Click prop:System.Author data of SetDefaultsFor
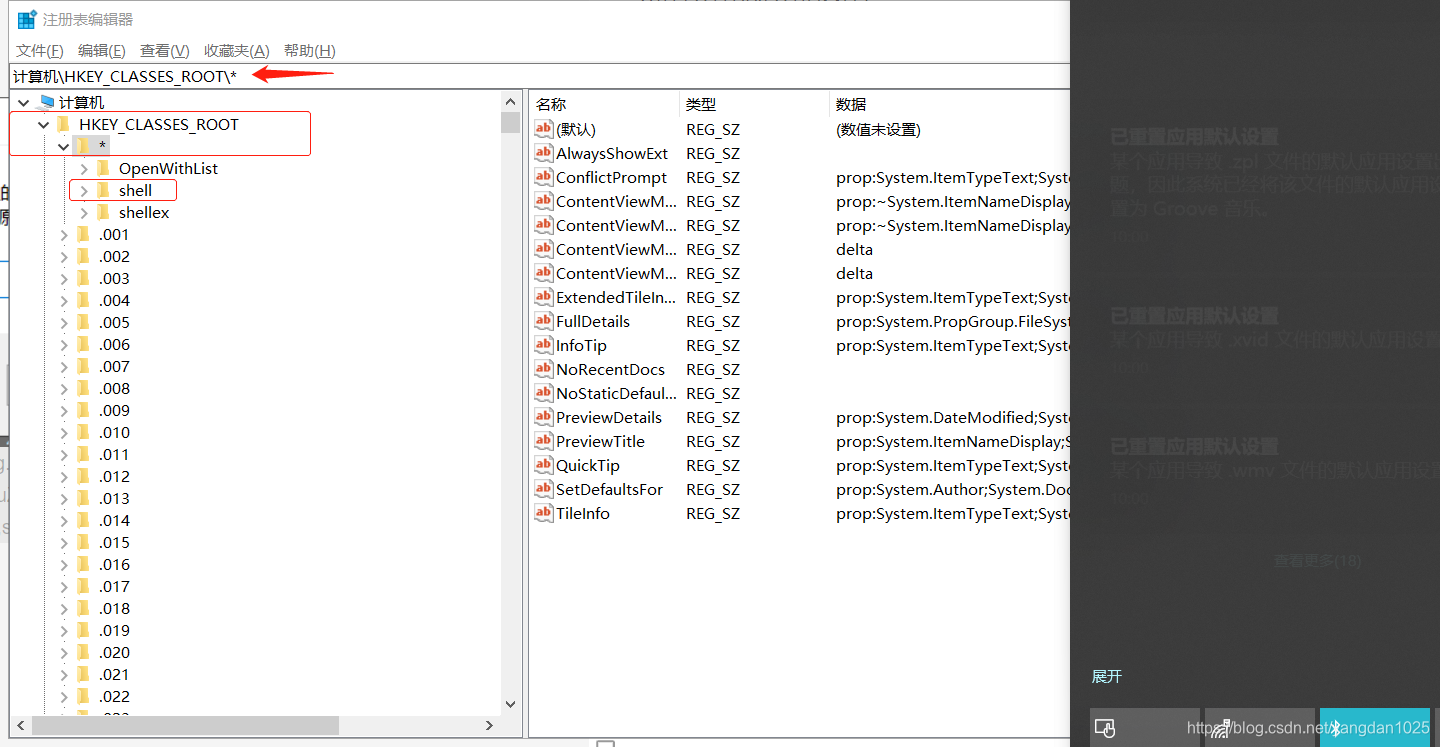Viewport: 1440px width, 747px height. 953,489
